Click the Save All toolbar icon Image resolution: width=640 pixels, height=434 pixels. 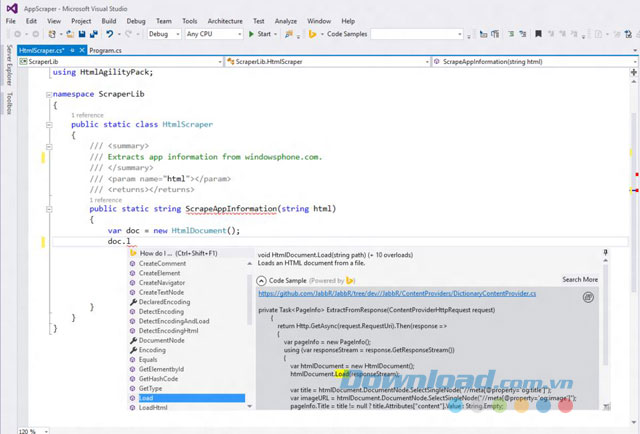[x=95, y=33]
